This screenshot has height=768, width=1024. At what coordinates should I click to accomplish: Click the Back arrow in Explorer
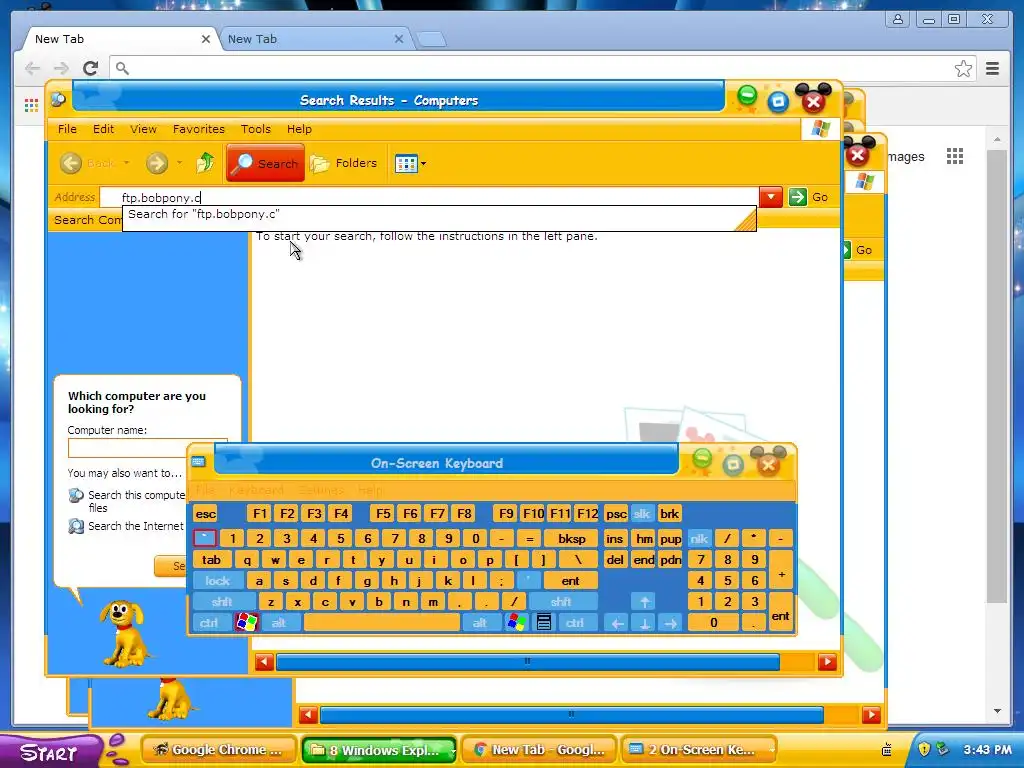click(71, 163)
